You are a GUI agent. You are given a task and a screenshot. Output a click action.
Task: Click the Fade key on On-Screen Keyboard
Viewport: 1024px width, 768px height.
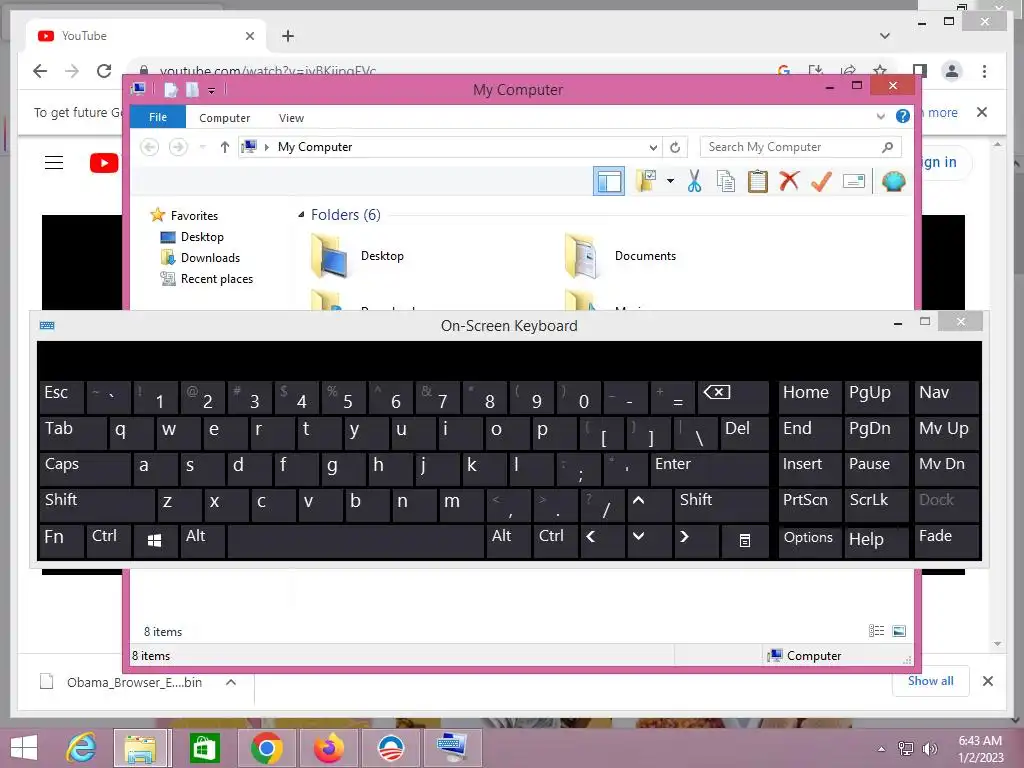coord(946,541)
